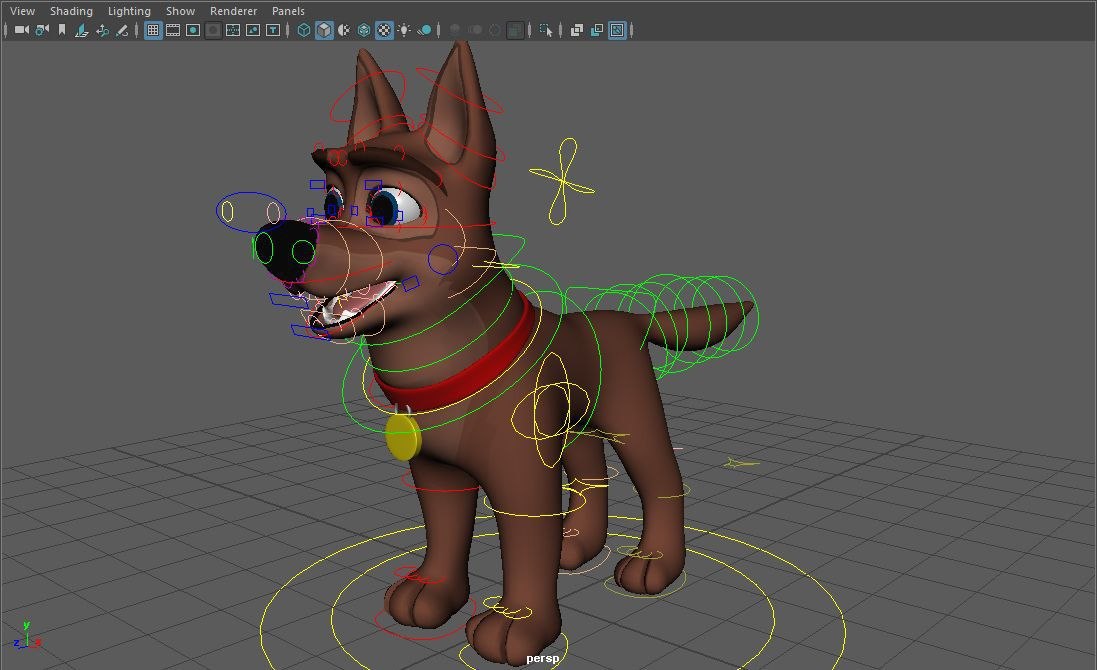This screenshot has height=670, width=1097.
Task: Toggle use all lights
Action: pyautogui.click(x=403, y=30)
